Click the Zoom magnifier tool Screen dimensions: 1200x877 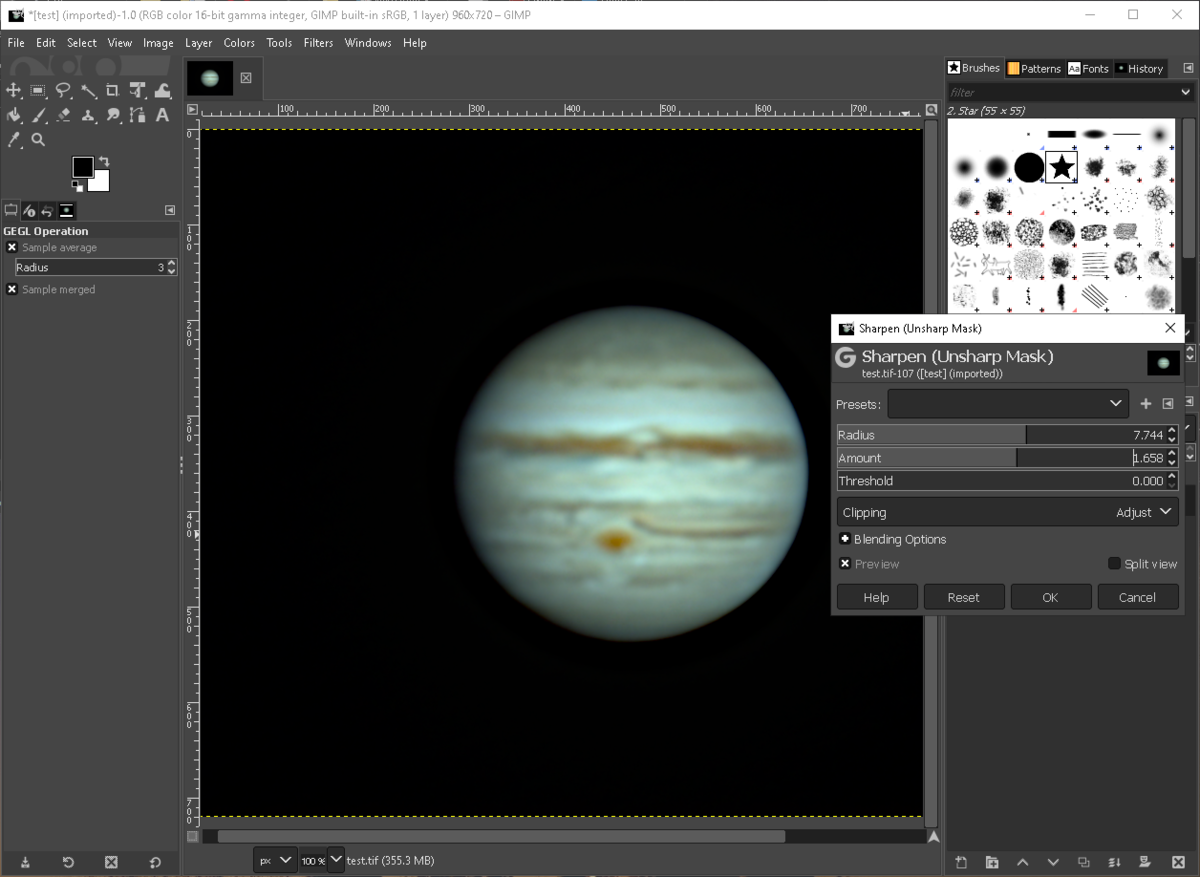pos(38,140)
